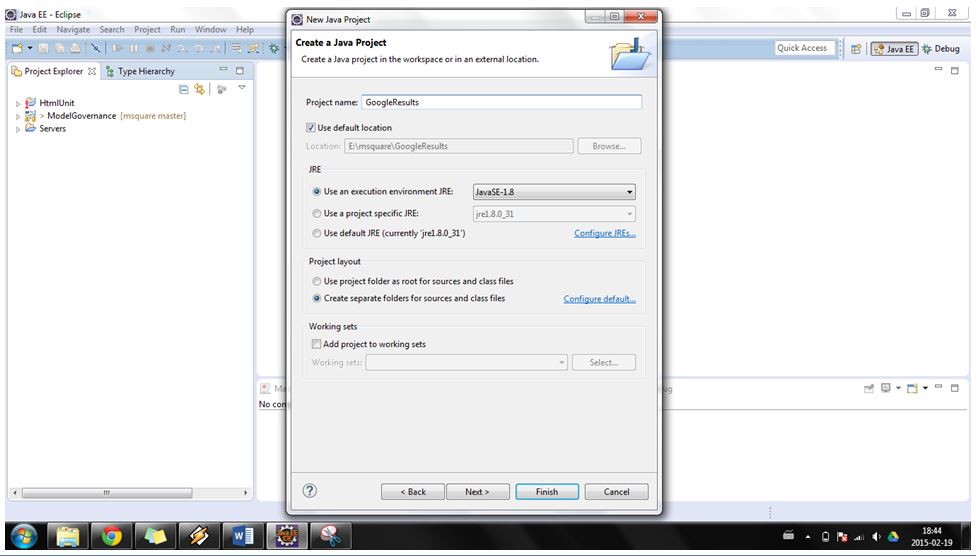Toggle the Skip All Breakpoints icon
The height and width of the screenshot is (556, 976).
point(95,48)
